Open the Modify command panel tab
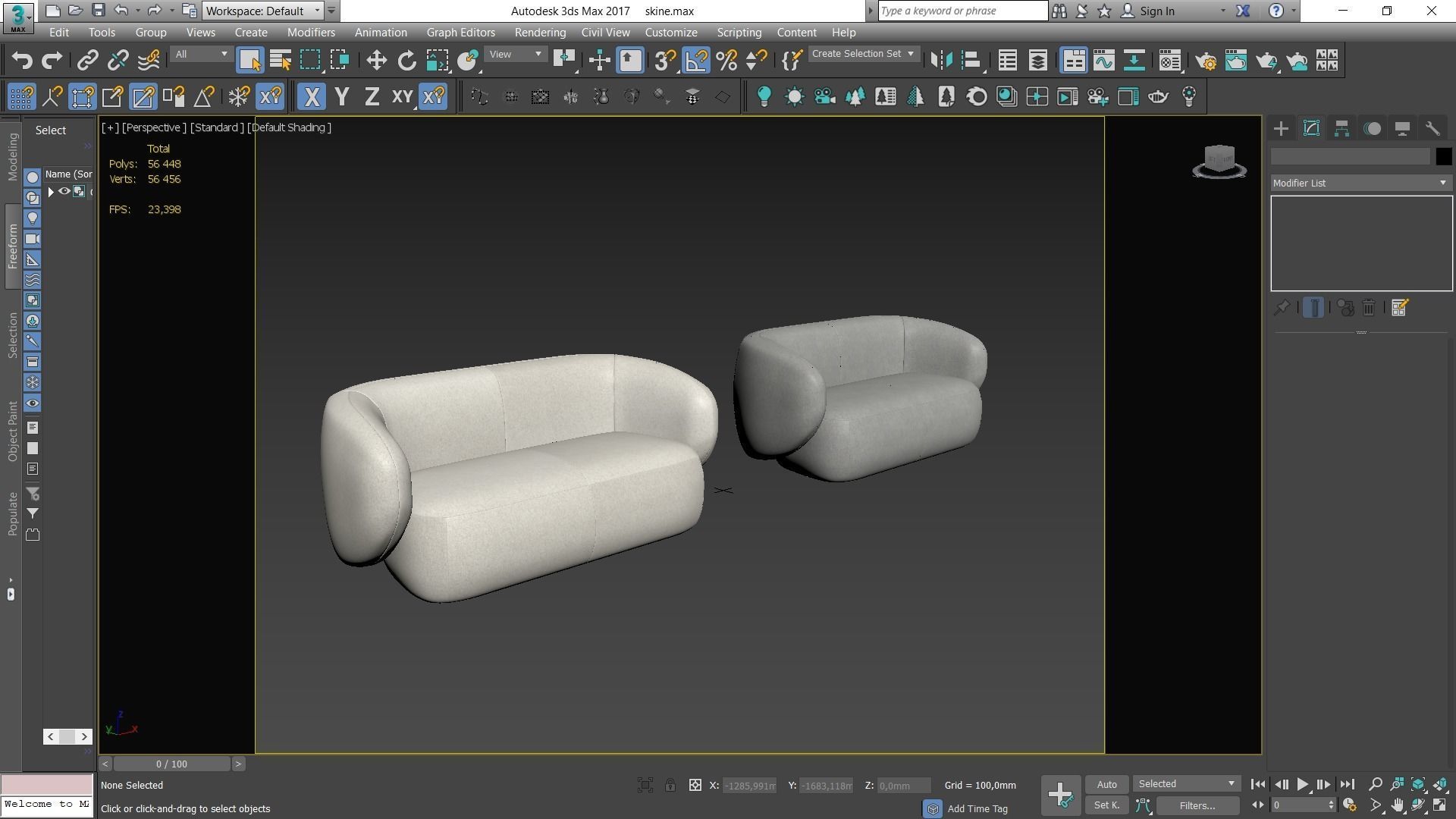 (1311, 128)
